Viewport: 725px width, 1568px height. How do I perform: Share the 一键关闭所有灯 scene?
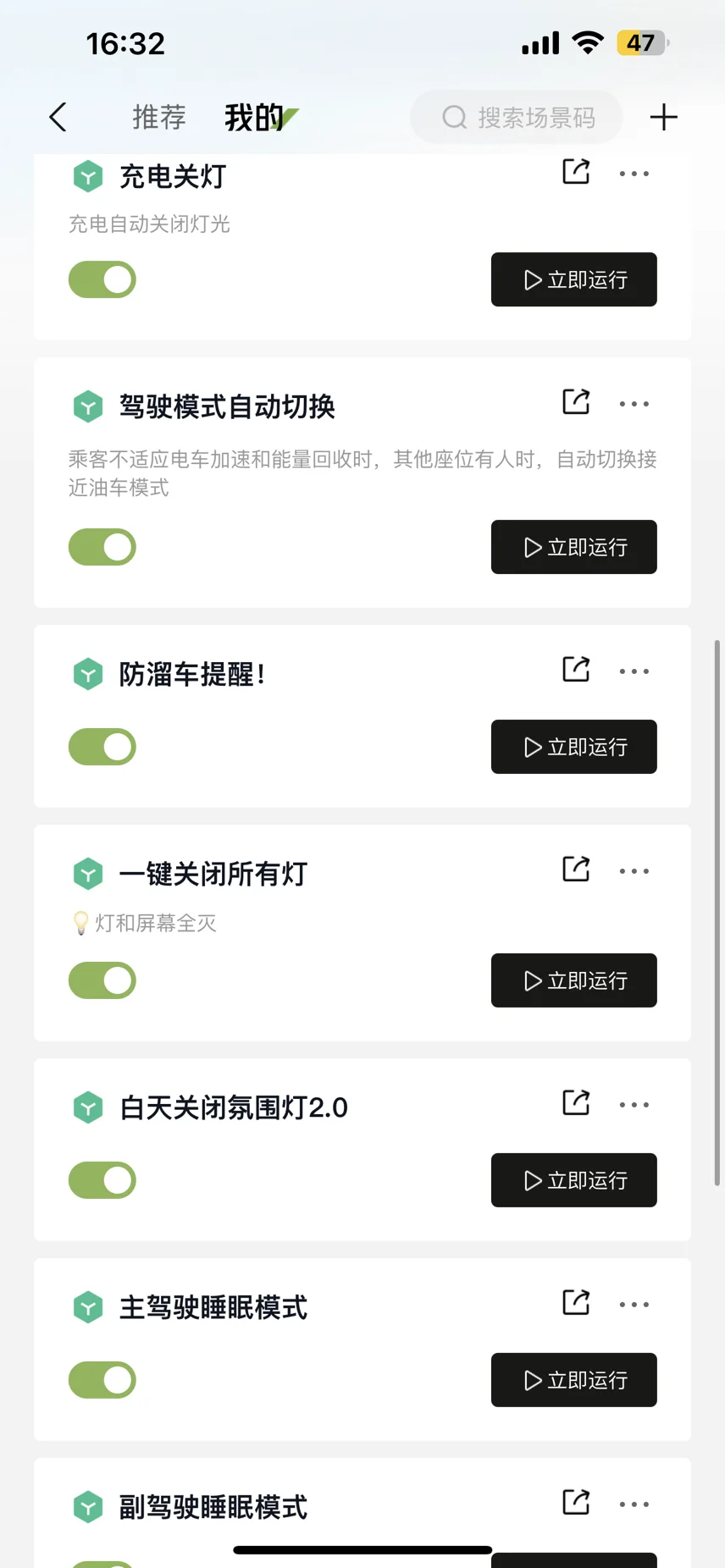576,869
